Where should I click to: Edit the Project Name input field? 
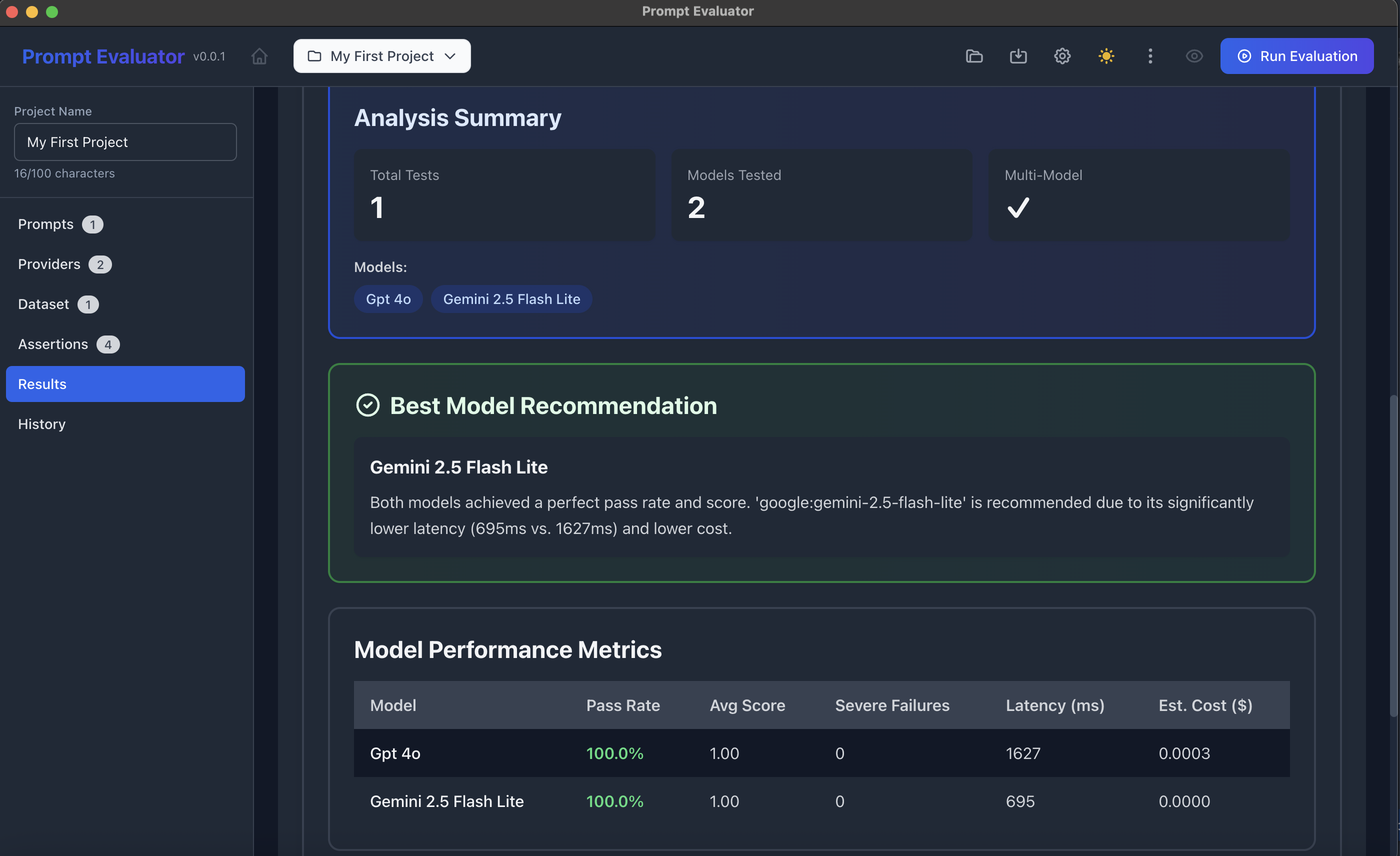pyautogui.click(x=125, y=141)
